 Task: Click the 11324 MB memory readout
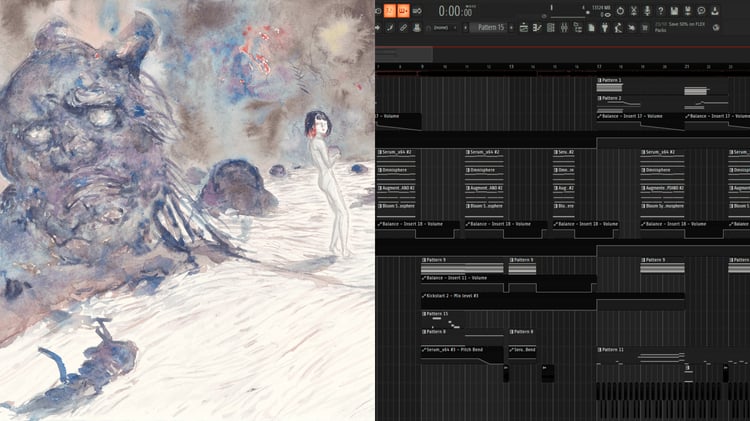(601, 8)
